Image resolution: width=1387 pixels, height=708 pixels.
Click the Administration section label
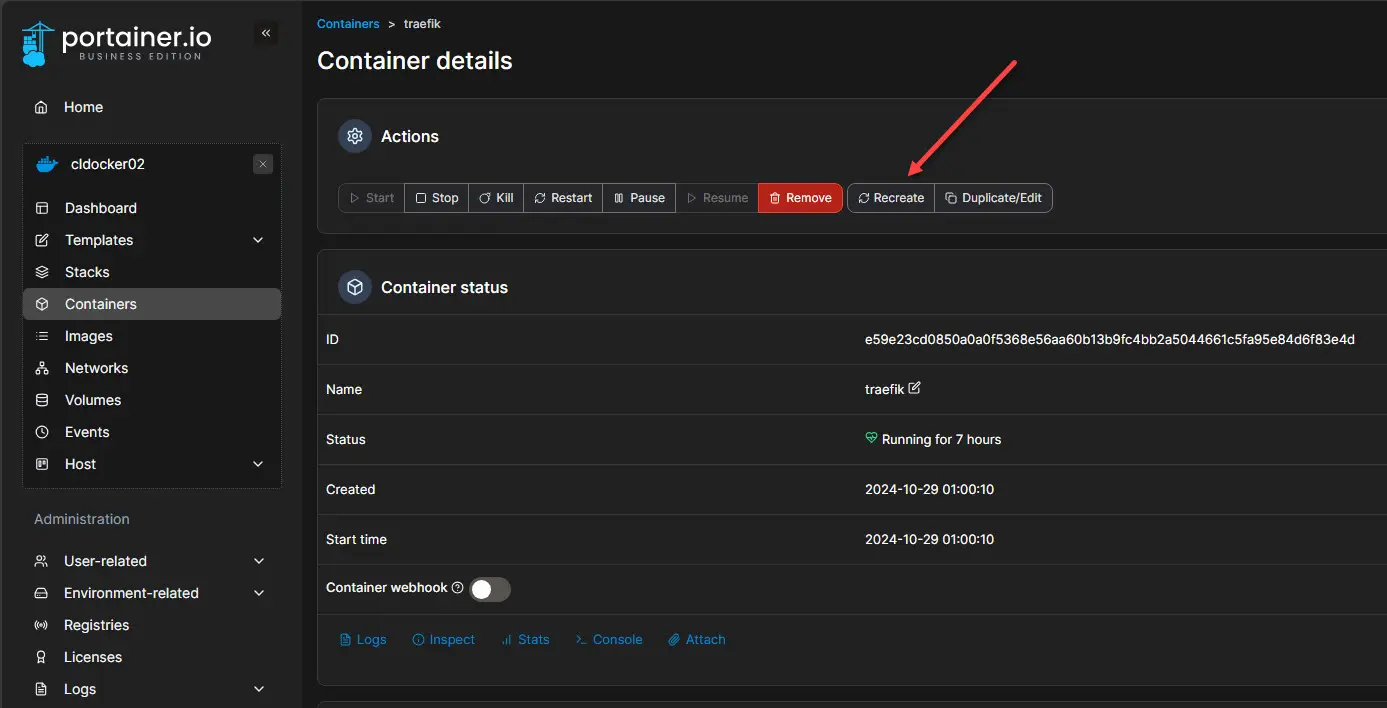click(82, 519)
